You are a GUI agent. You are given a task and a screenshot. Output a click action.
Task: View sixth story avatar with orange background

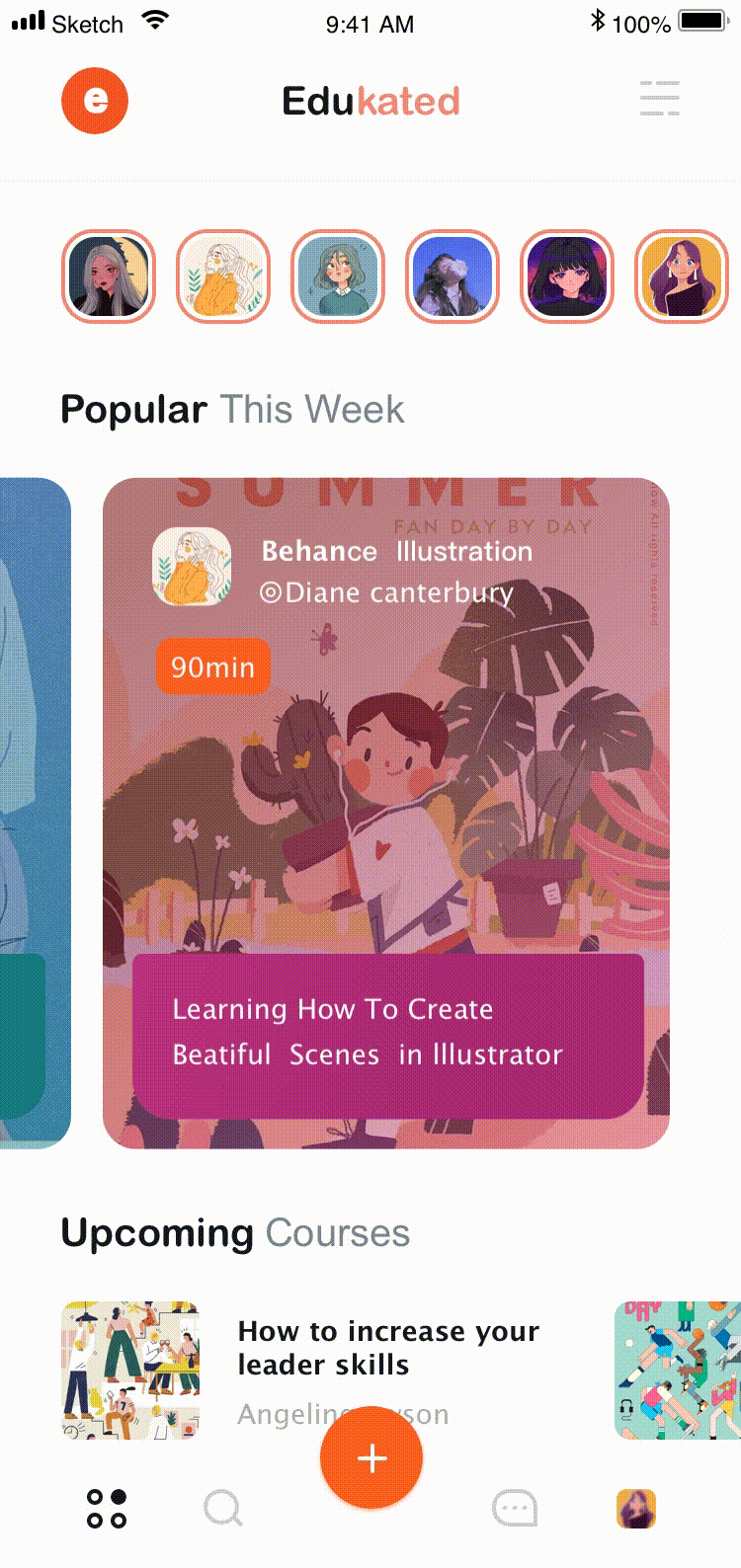click(x=682, y=276)
